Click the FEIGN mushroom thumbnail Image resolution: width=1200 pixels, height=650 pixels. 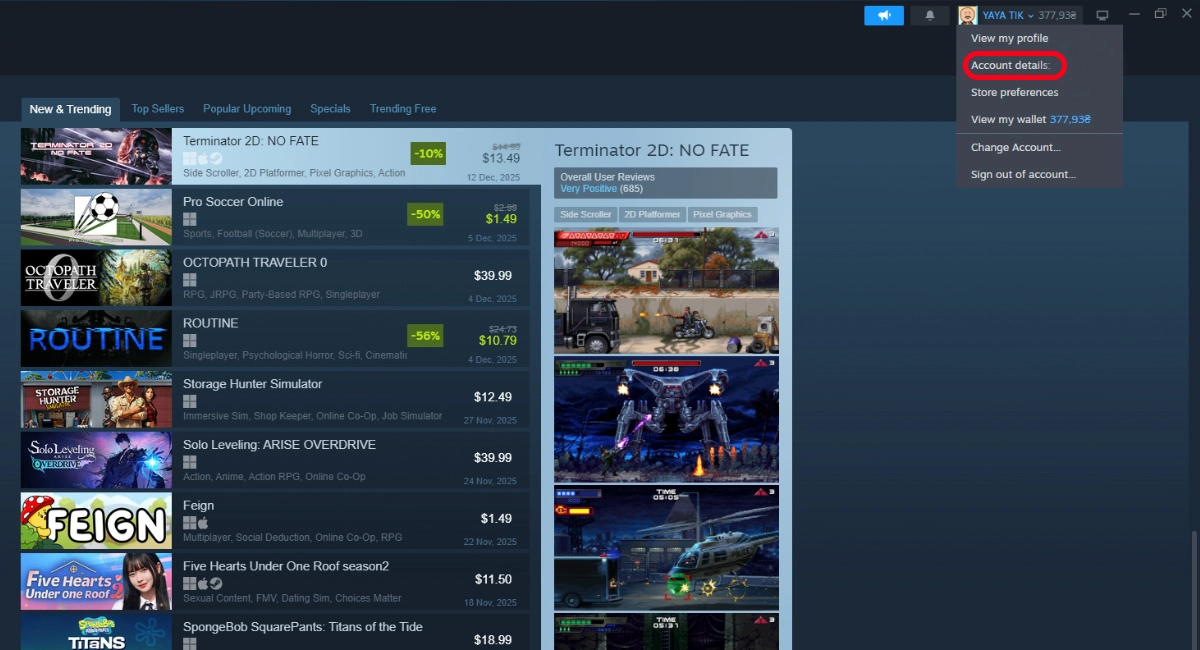click(96, 521)
